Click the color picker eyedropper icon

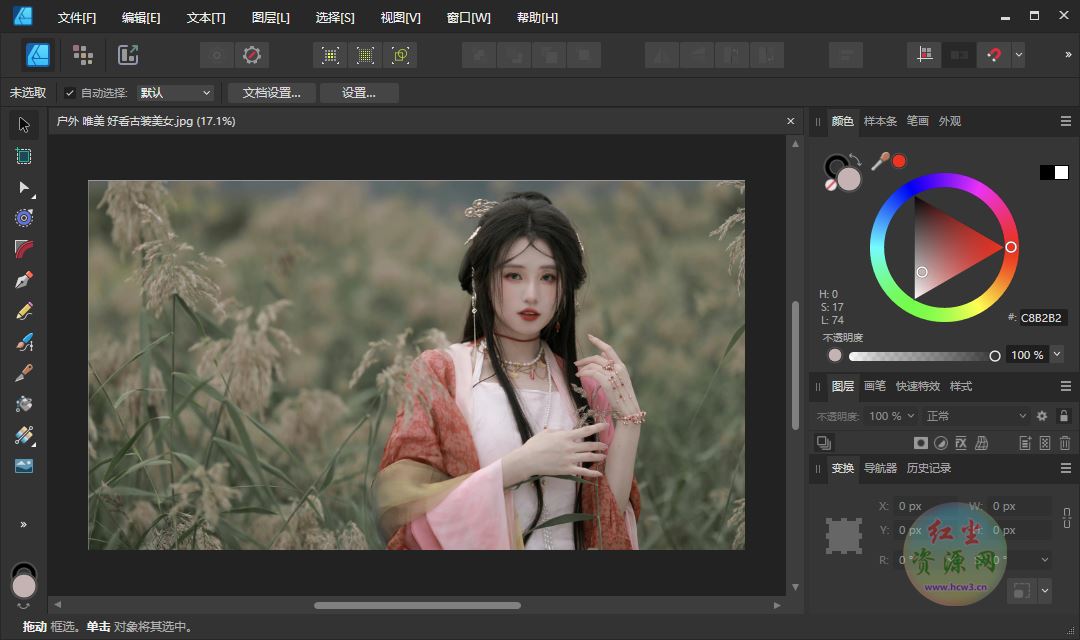(x=880, y=161)
